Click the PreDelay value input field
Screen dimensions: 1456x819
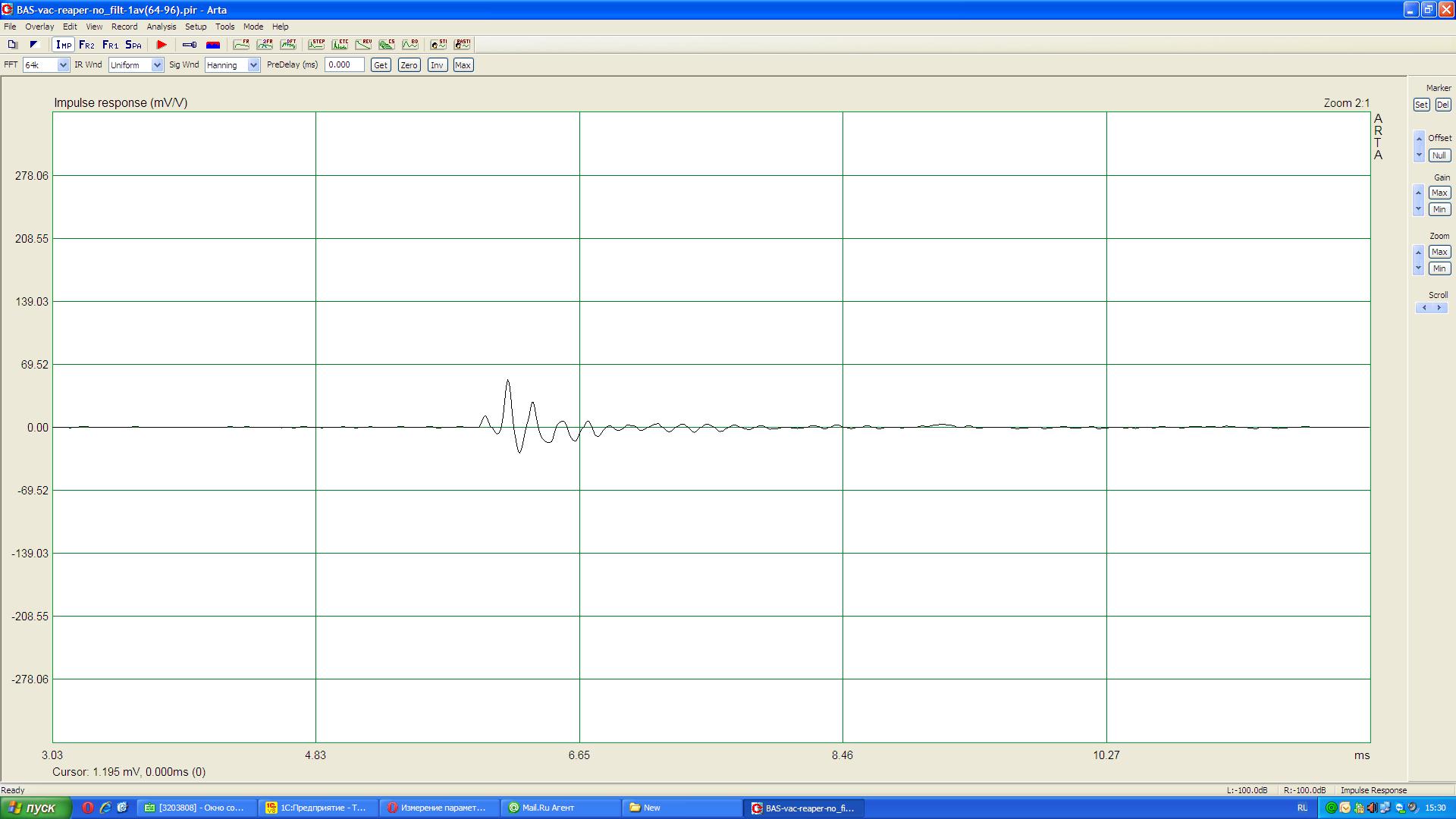[344, 65]
